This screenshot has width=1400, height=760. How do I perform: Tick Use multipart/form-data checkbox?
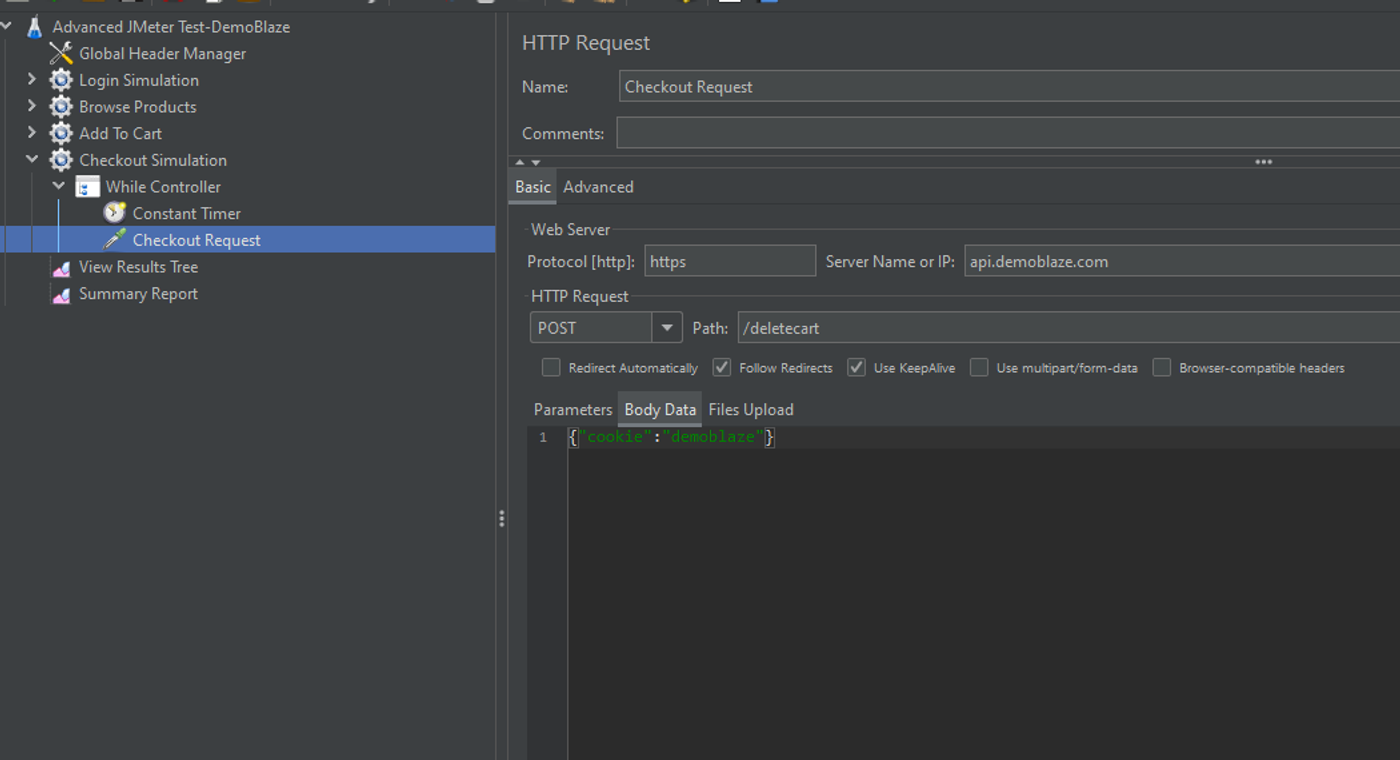pyautogui.click(x=979, y=368)
